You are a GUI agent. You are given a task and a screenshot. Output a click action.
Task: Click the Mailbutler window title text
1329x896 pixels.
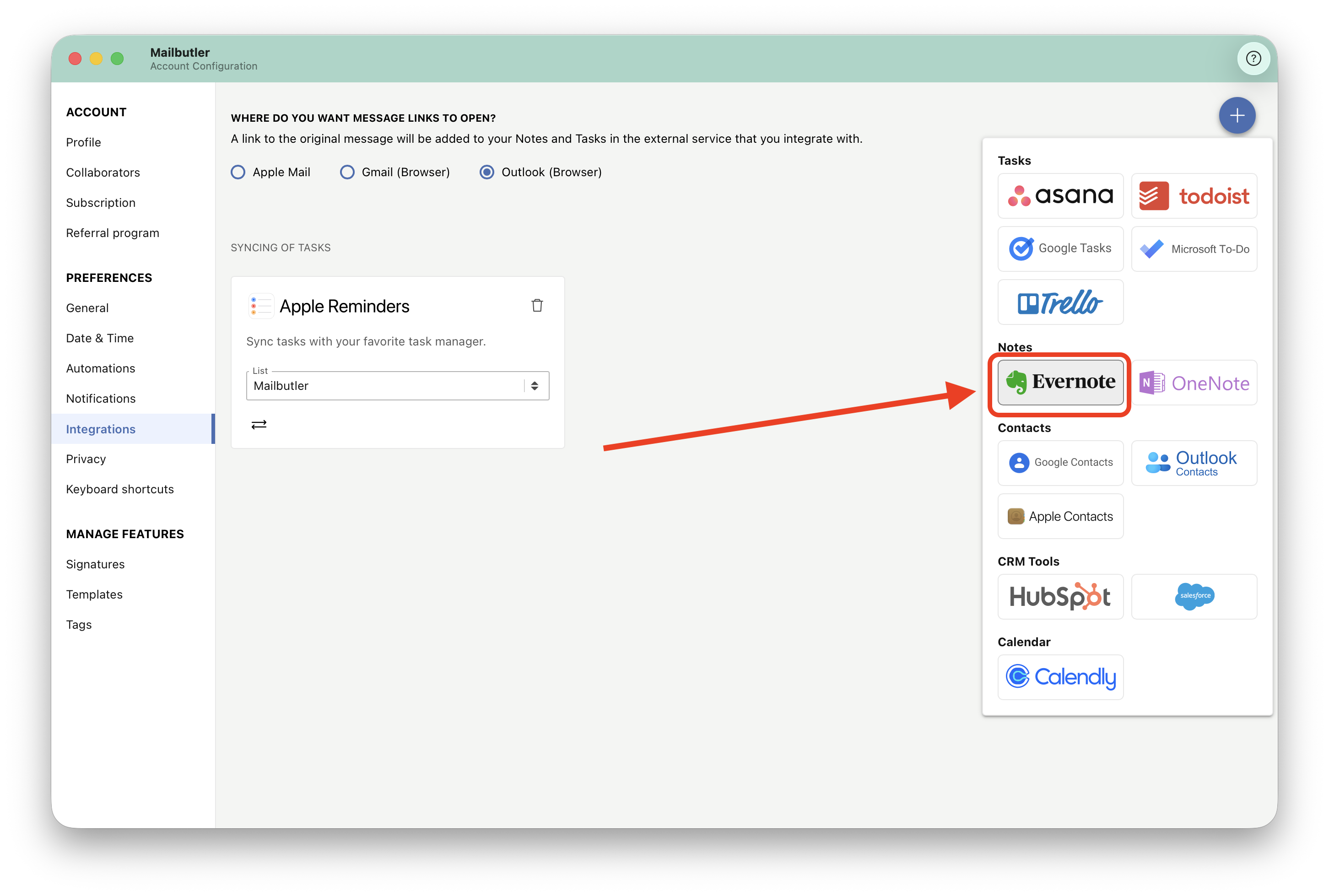point(180,52)
